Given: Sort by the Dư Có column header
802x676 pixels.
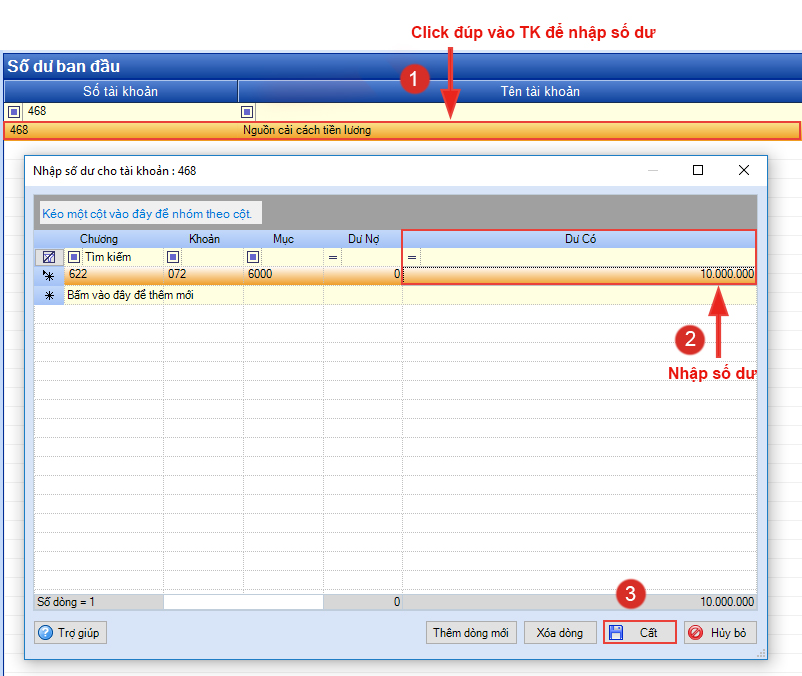Looking at the screenshot, I should [x=580, y=239].
